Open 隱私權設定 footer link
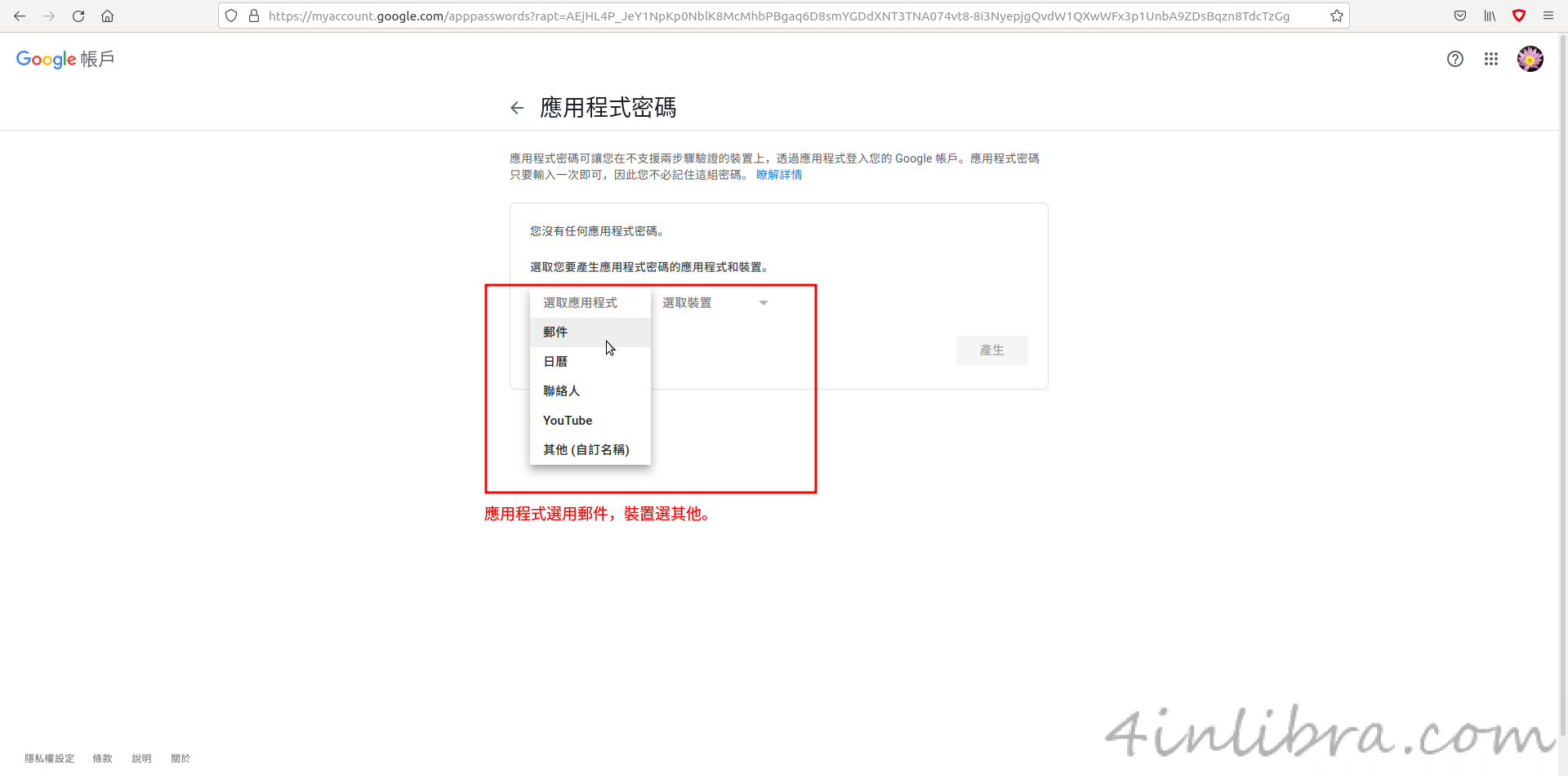This screenshot has width=1568, height=776. [x=49, y=759]
